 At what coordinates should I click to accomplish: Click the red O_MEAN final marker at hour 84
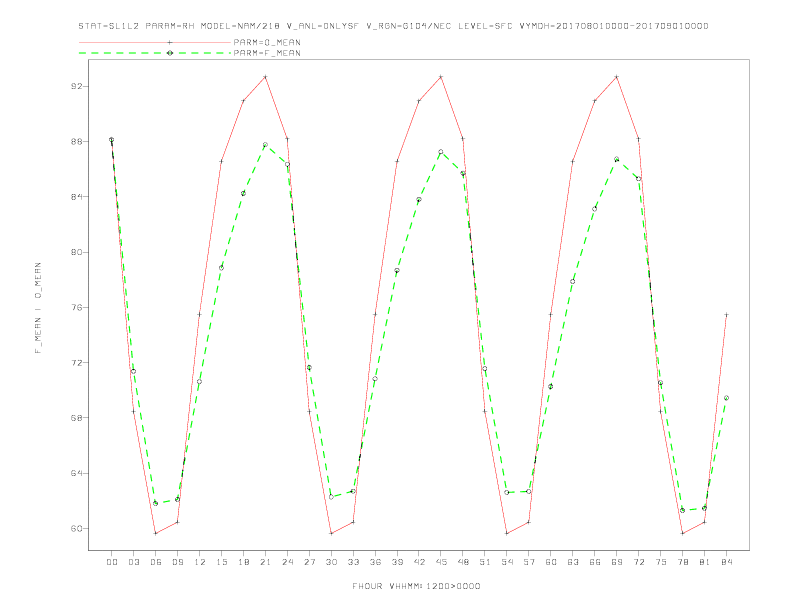pyautogui.click(x=726, y=315)
